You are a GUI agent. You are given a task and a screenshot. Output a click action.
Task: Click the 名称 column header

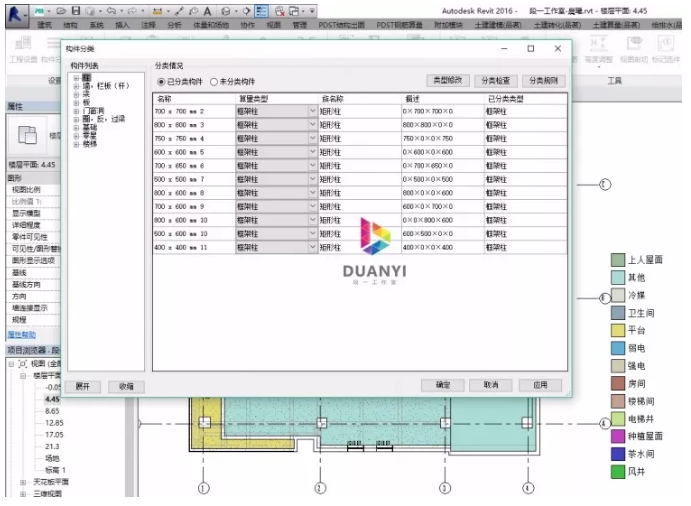coord(194,99)
